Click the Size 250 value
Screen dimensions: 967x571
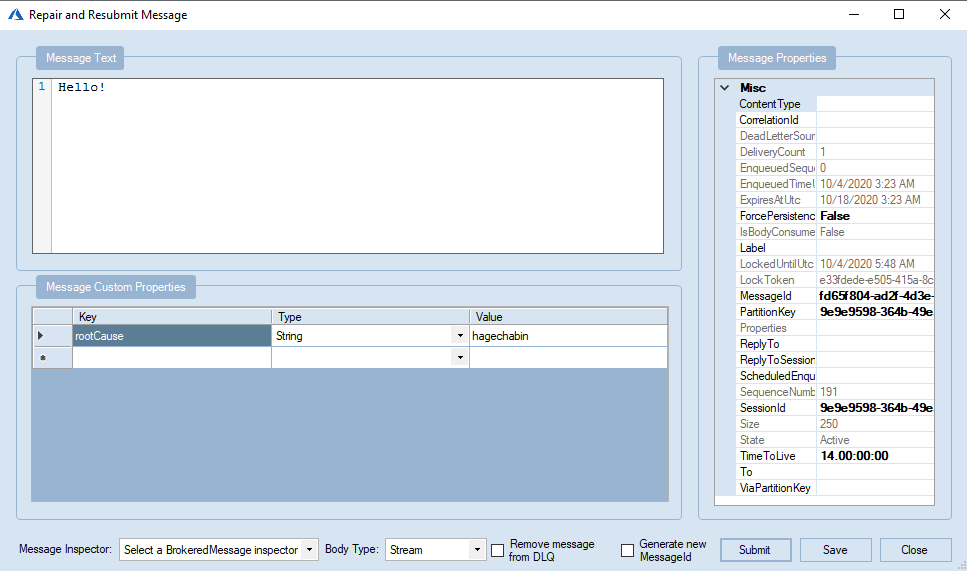click(x=875, y=424)
